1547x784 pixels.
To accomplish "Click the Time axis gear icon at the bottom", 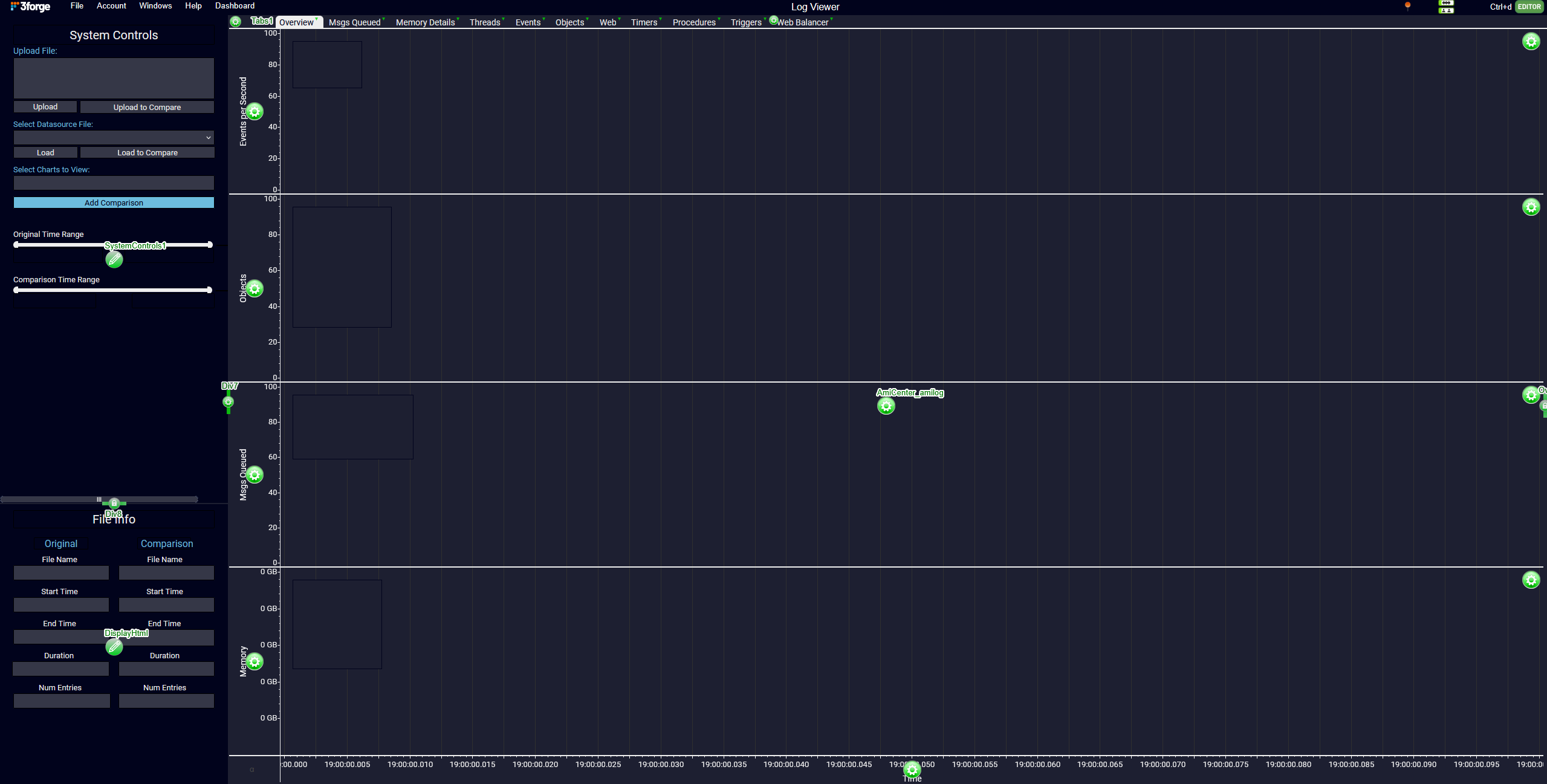I will pyautogui.click(x=912, y=769).
